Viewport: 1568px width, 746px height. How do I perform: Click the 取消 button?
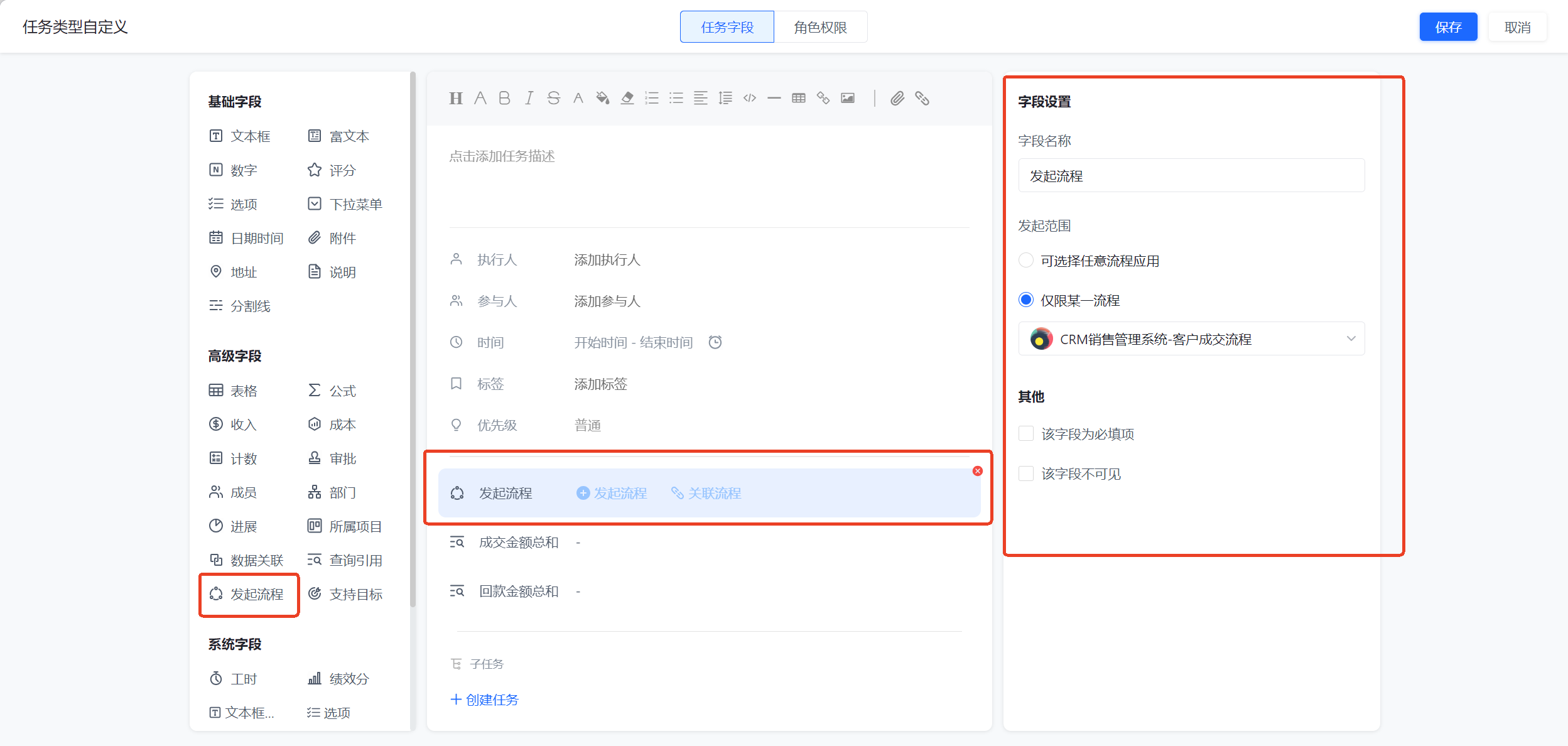tap(1518, 27)
